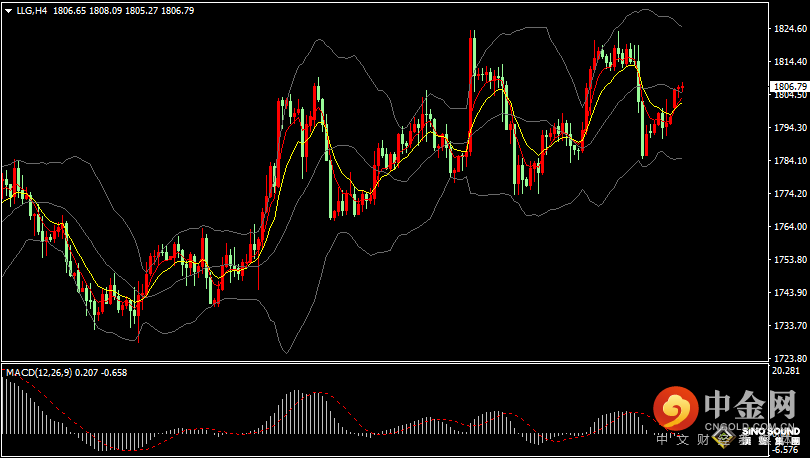Image resolution: width=810 pixels, height=458 pixels.
Task: Click the 1723.80 price axis label
Action: point(791,357)
